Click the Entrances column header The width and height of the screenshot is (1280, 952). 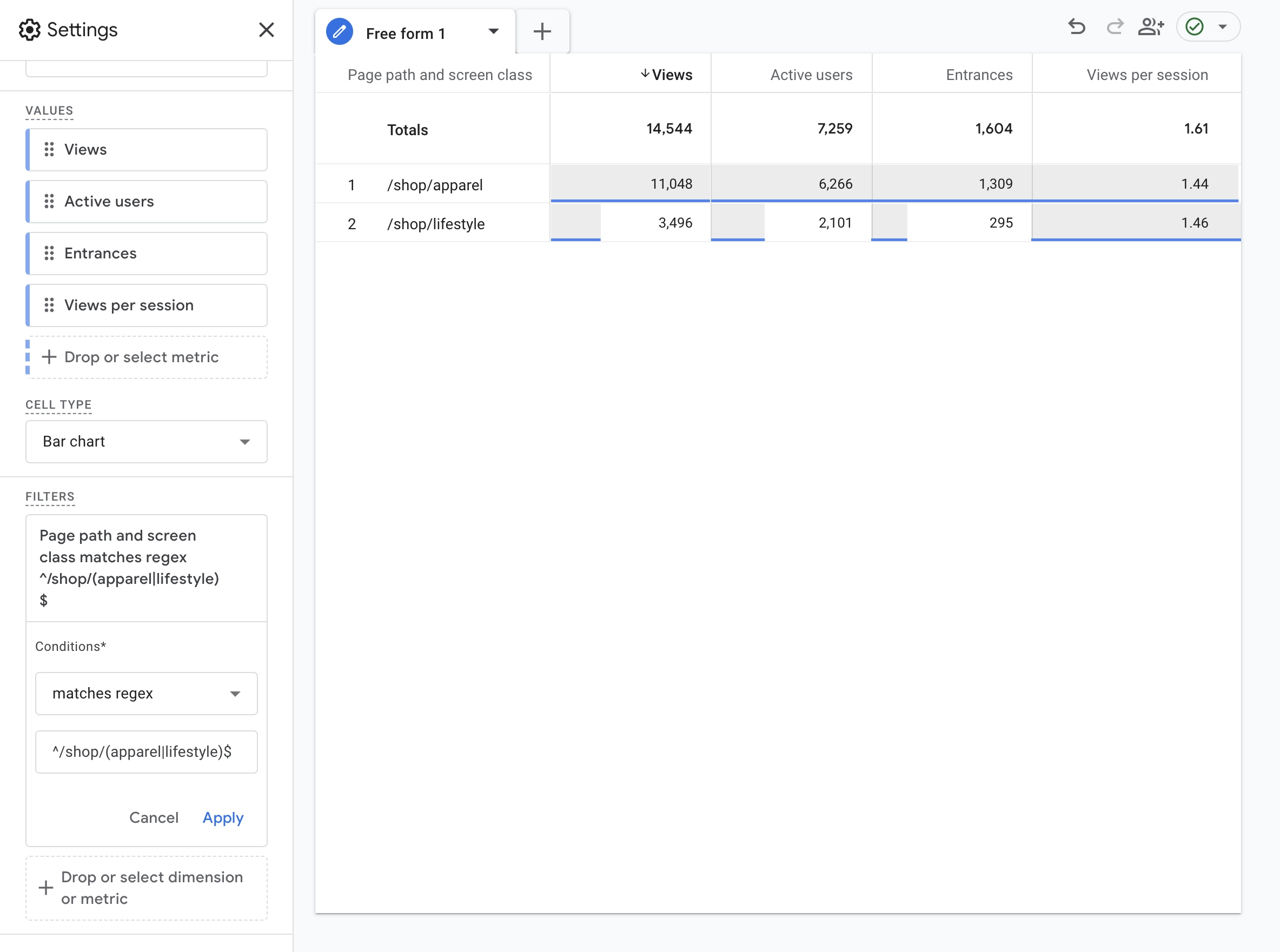(979, 75)
